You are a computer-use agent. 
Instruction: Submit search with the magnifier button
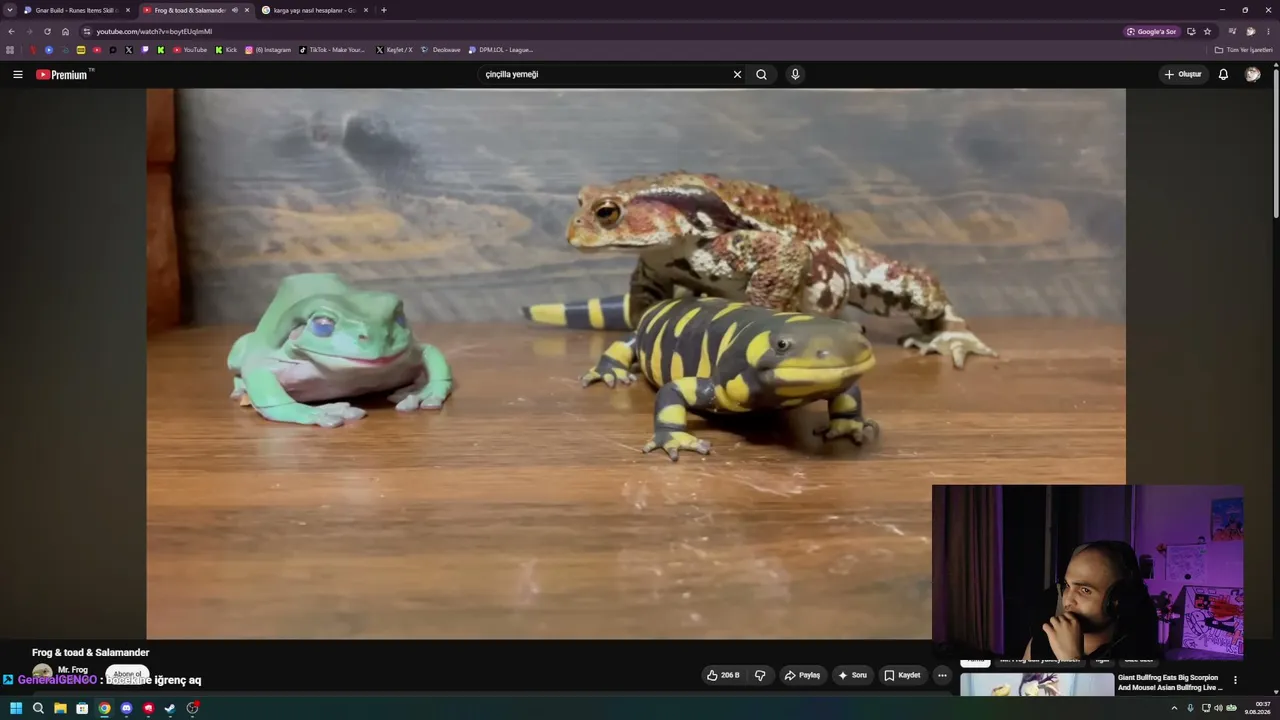pos(762,74)
